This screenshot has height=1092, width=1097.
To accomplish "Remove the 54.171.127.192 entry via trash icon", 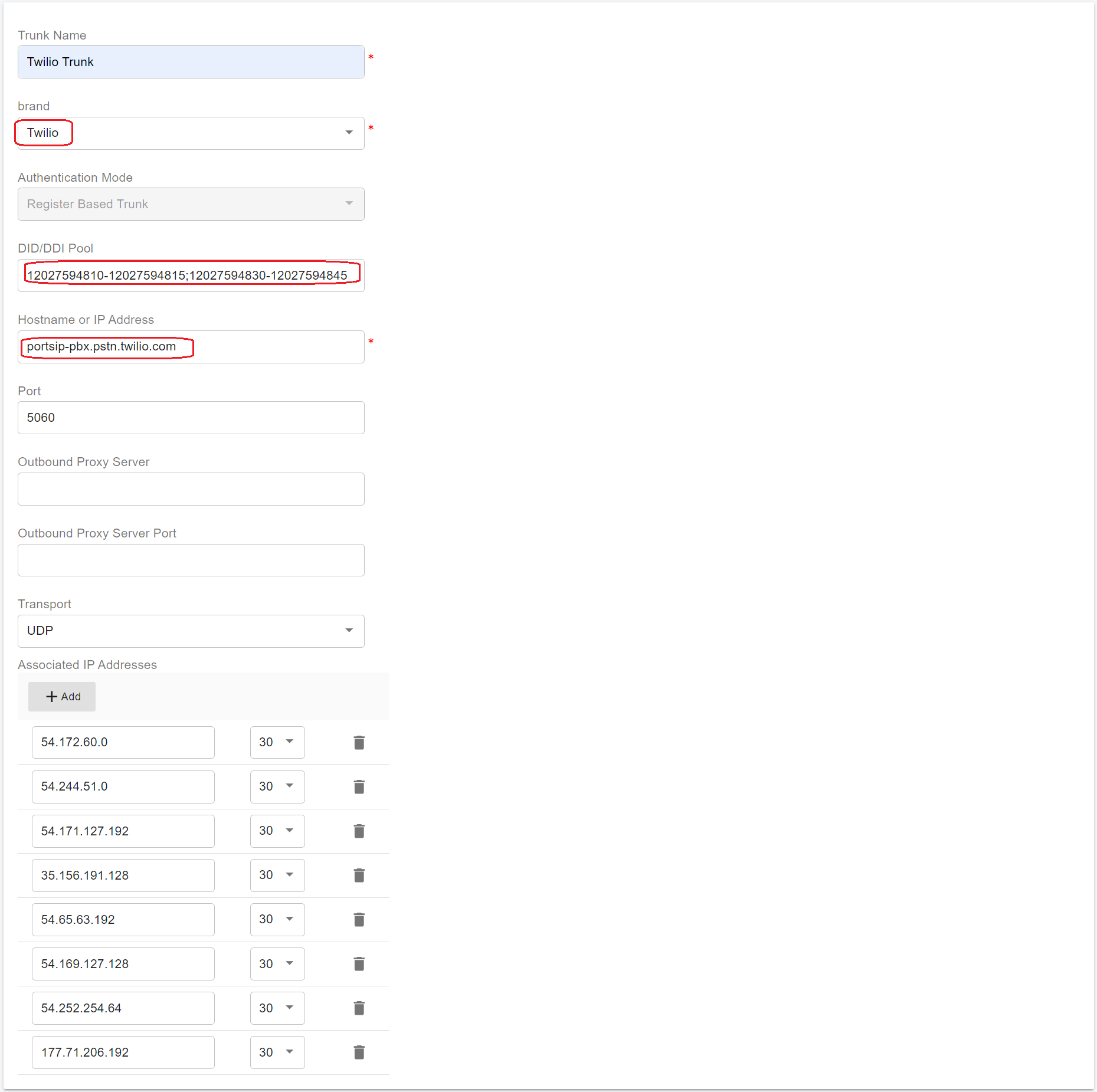I will pyautogui.click(x=359, y=831).
